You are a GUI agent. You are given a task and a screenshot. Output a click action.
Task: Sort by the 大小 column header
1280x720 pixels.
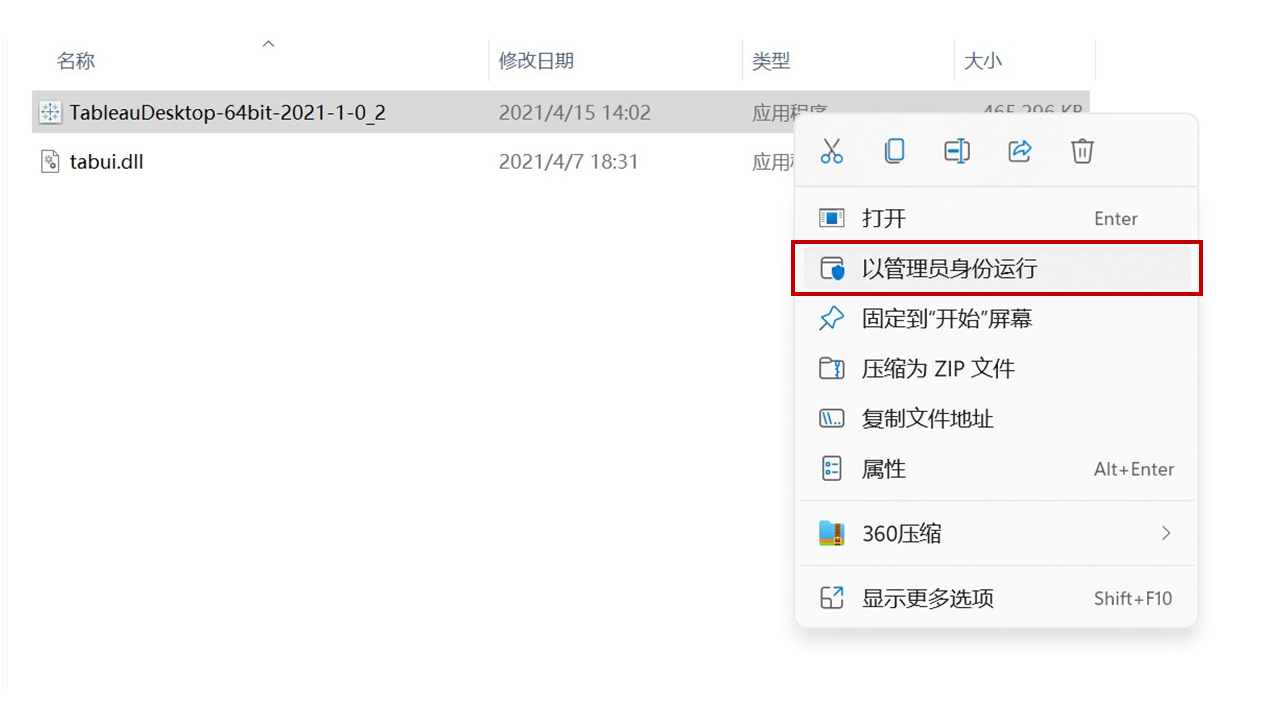982,61
